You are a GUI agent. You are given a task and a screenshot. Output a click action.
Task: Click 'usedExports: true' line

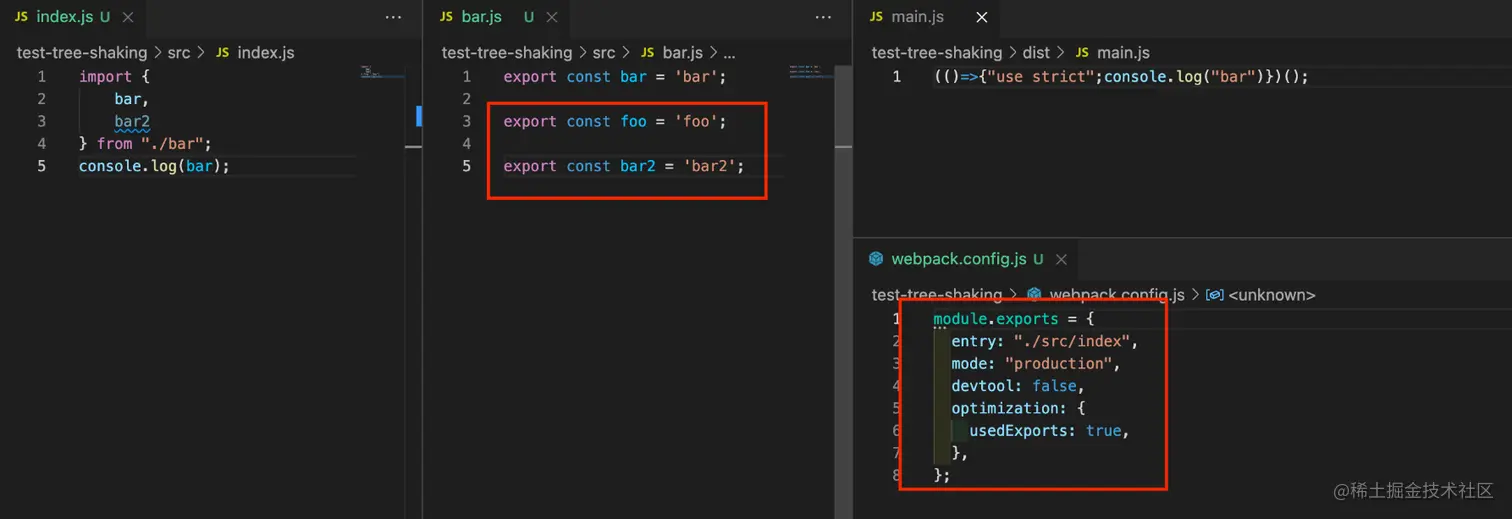point(1049,431)
